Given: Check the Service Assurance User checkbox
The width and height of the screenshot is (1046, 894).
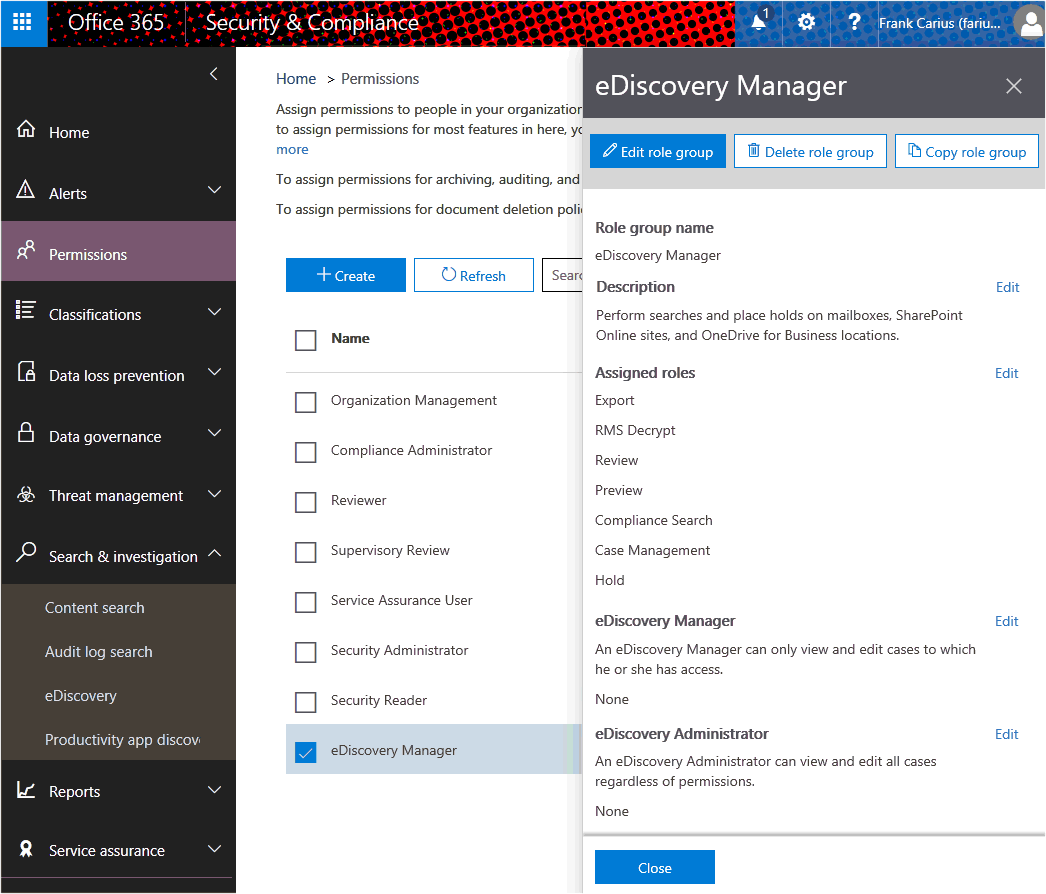Looking at the screenshot, I should point(306,602).
